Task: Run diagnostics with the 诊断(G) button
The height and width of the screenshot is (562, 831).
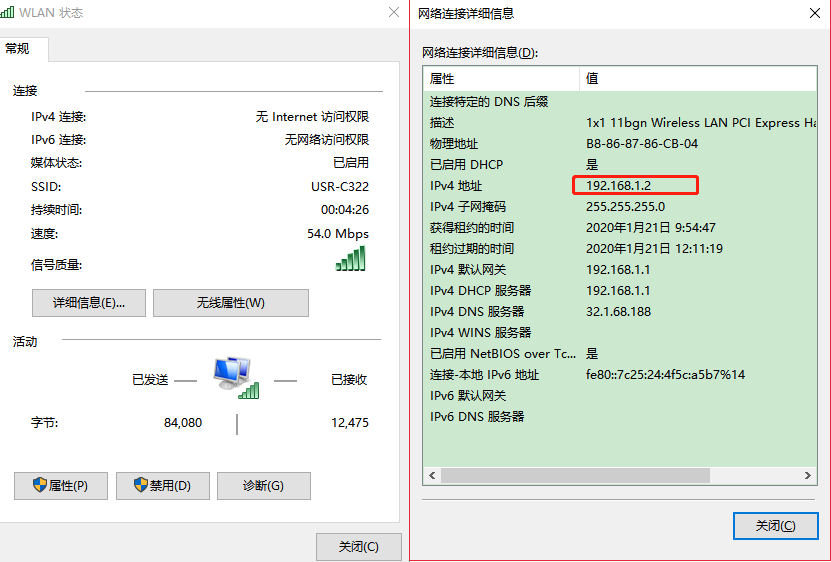Action: (x=263, y=486)
